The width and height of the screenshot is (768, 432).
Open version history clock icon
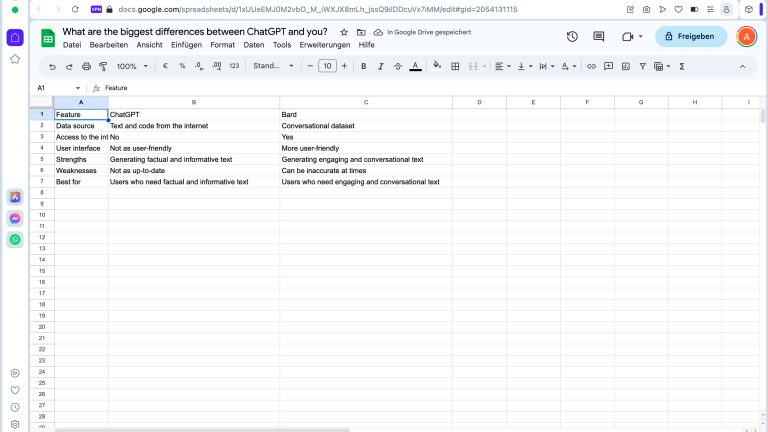572,36
